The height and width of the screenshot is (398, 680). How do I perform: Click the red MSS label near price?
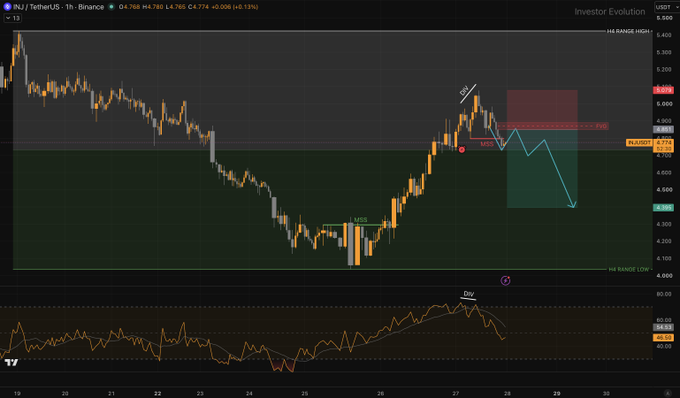pyautogui.click(x=487, y=144)
